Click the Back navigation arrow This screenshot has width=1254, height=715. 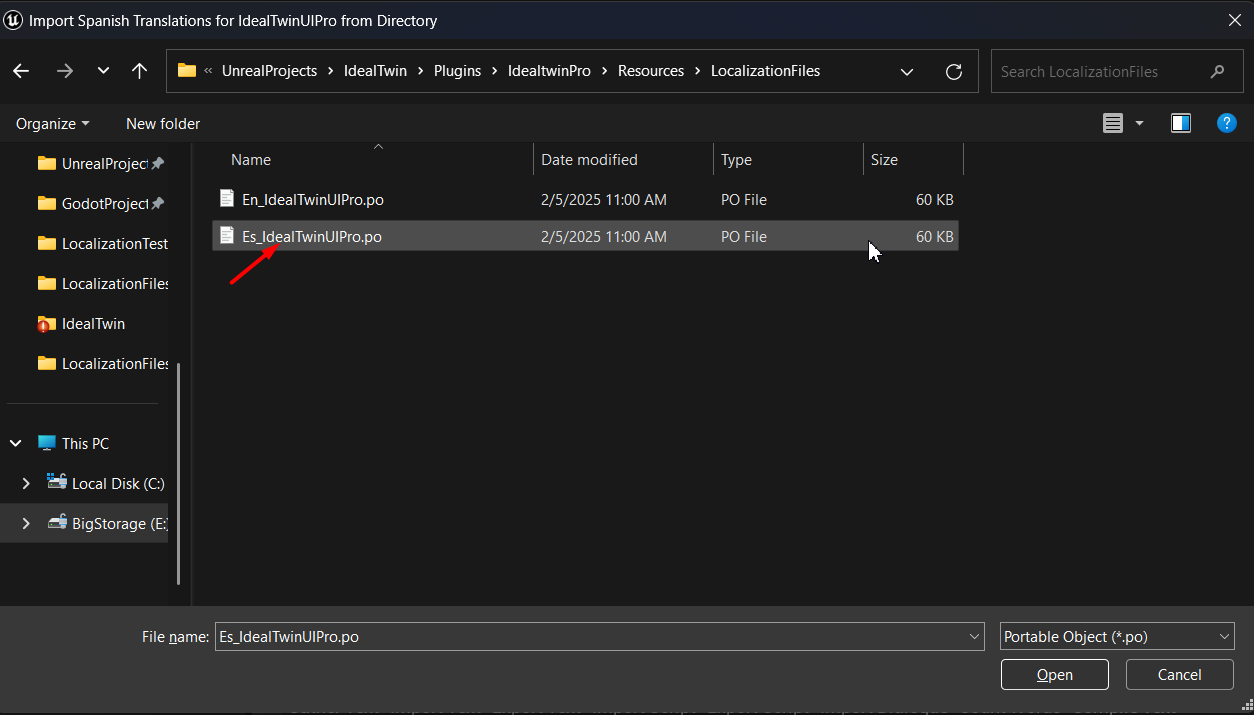[x=21, y=71]
